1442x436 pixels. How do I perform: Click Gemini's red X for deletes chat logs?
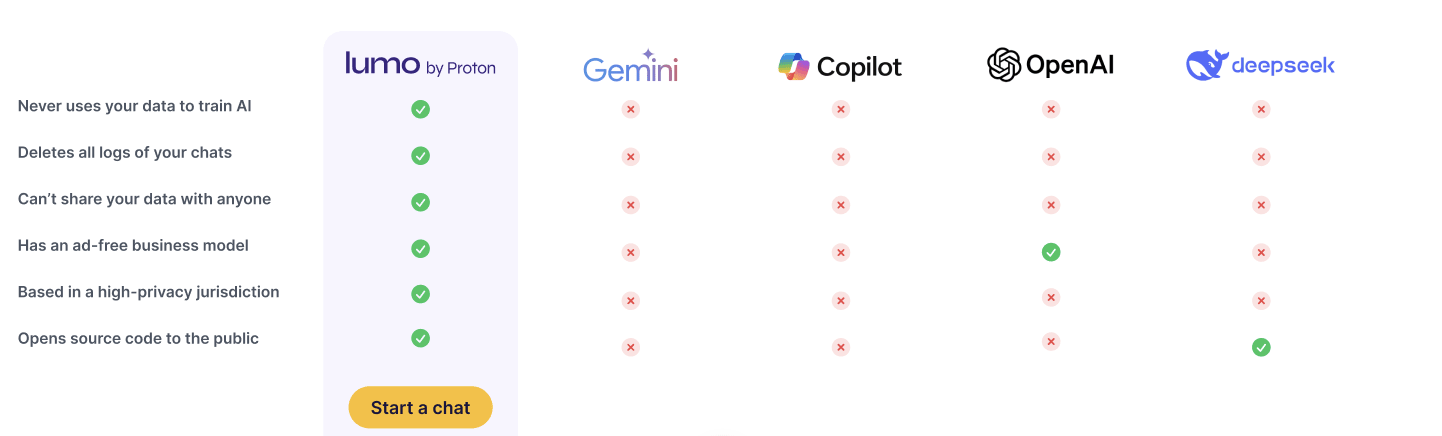pyautogui.click(x=631, y=157)
